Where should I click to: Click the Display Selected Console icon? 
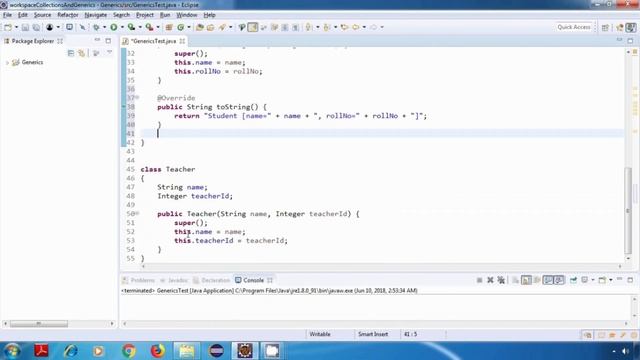(584, 280)
